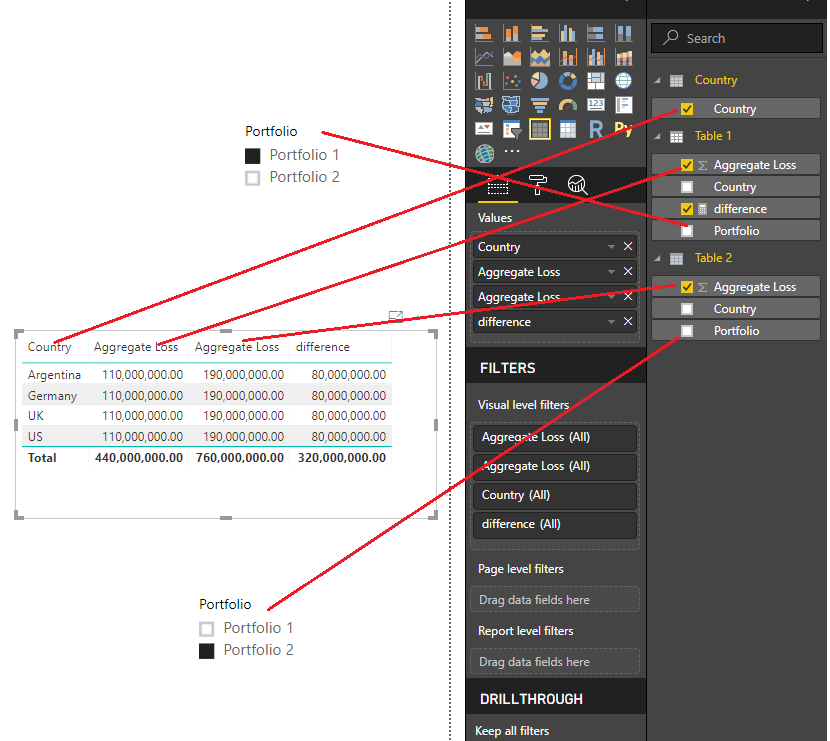Select the ArcGIS Maps visual
Image resolution: width=830 pixels, height=741 pixels.
tap(484, 153)
